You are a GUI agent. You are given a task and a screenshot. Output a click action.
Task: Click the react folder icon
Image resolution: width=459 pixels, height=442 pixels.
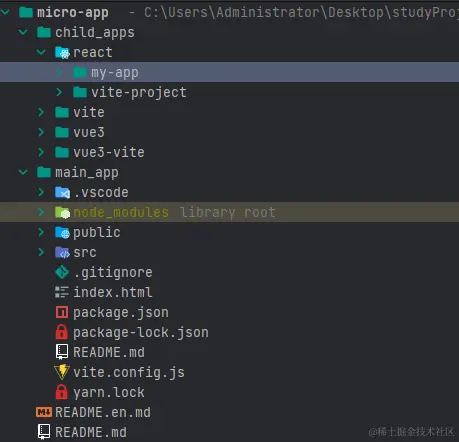point(62,52)
